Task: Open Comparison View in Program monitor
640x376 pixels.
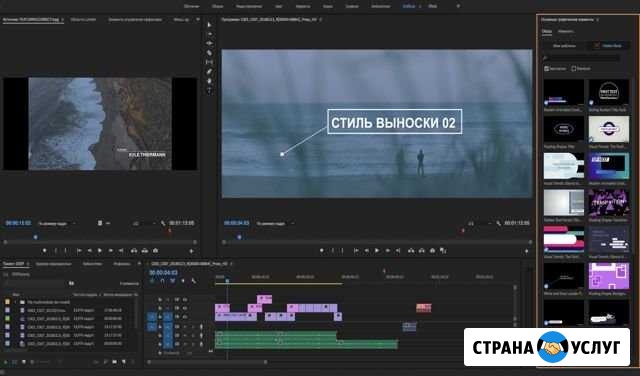Action: click(443, 251)
